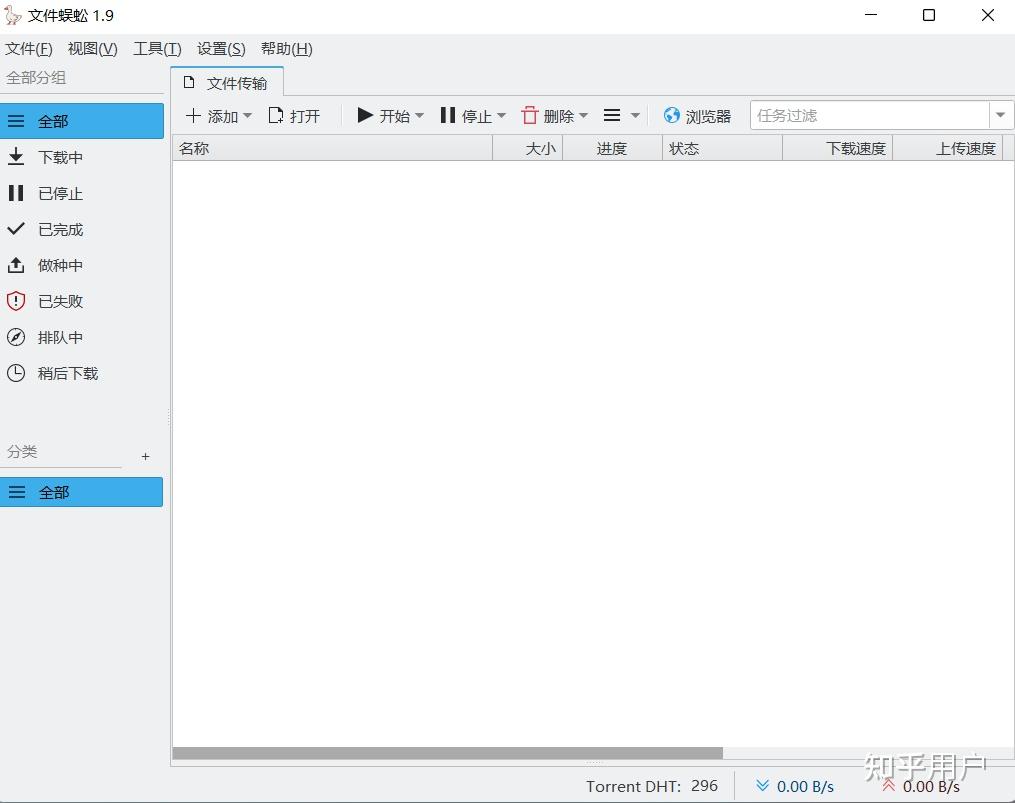Open the 已完成 (completed) task list

(60, 229)
